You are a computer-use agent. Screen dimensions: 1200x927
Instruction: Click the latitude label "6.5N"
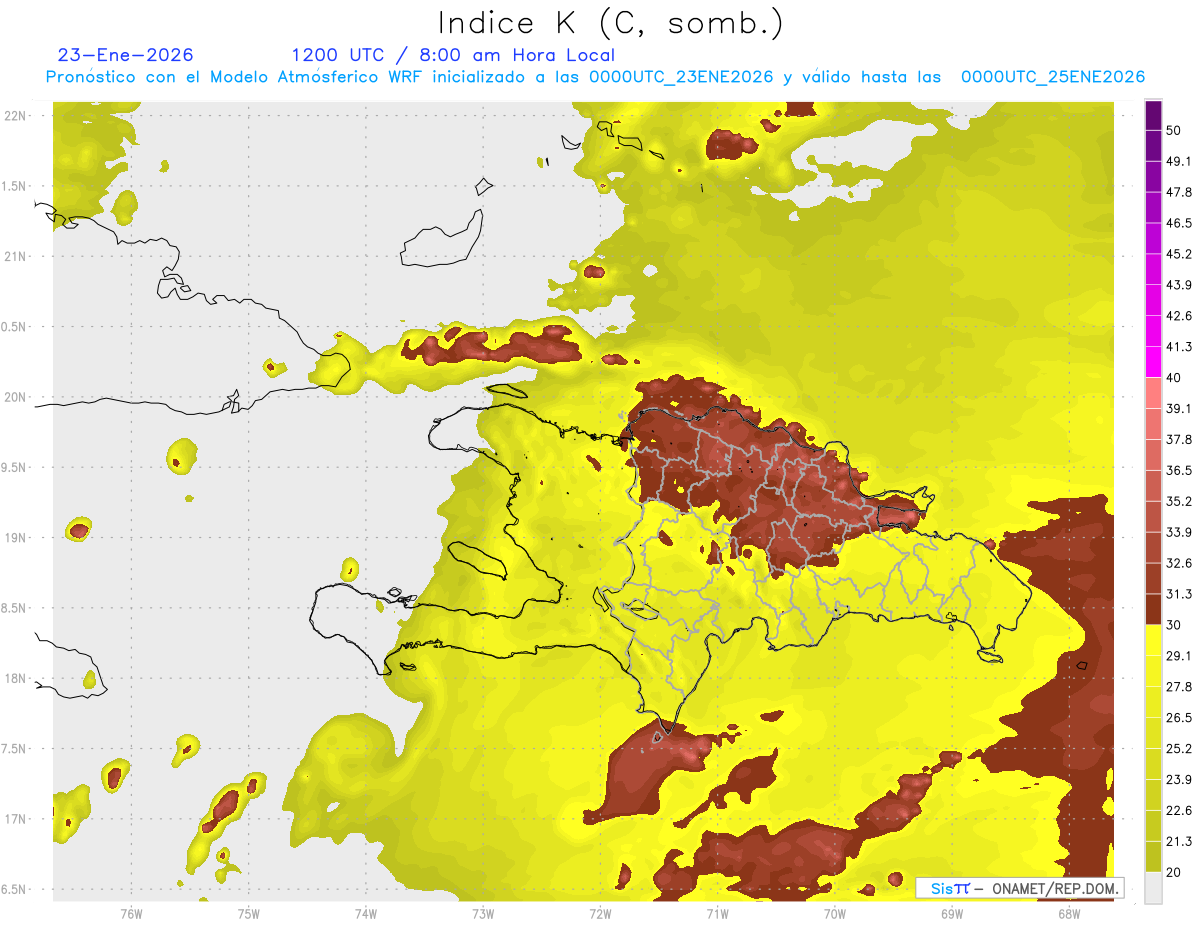(15, 889)
